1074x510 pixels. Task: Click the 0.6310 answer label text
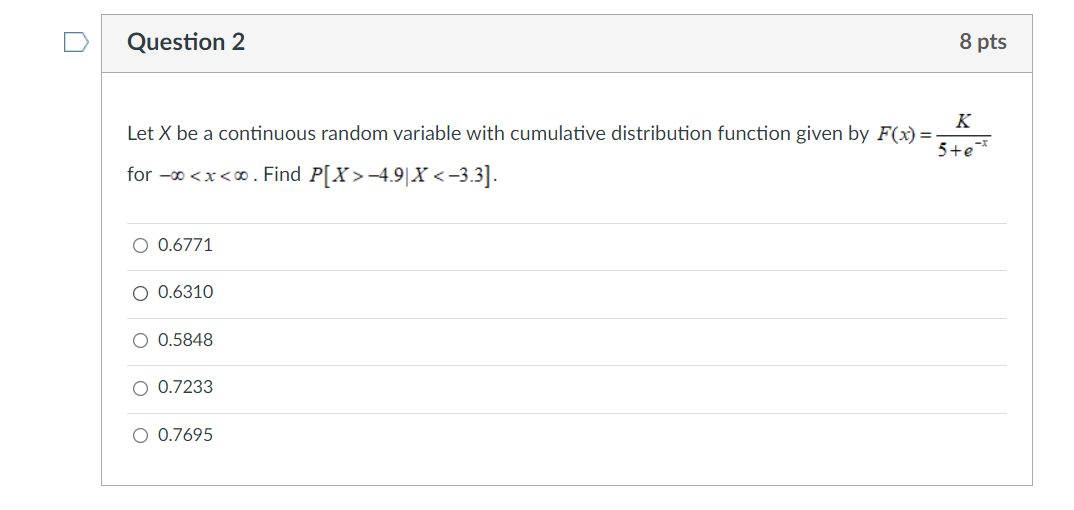tap(185, 292)
